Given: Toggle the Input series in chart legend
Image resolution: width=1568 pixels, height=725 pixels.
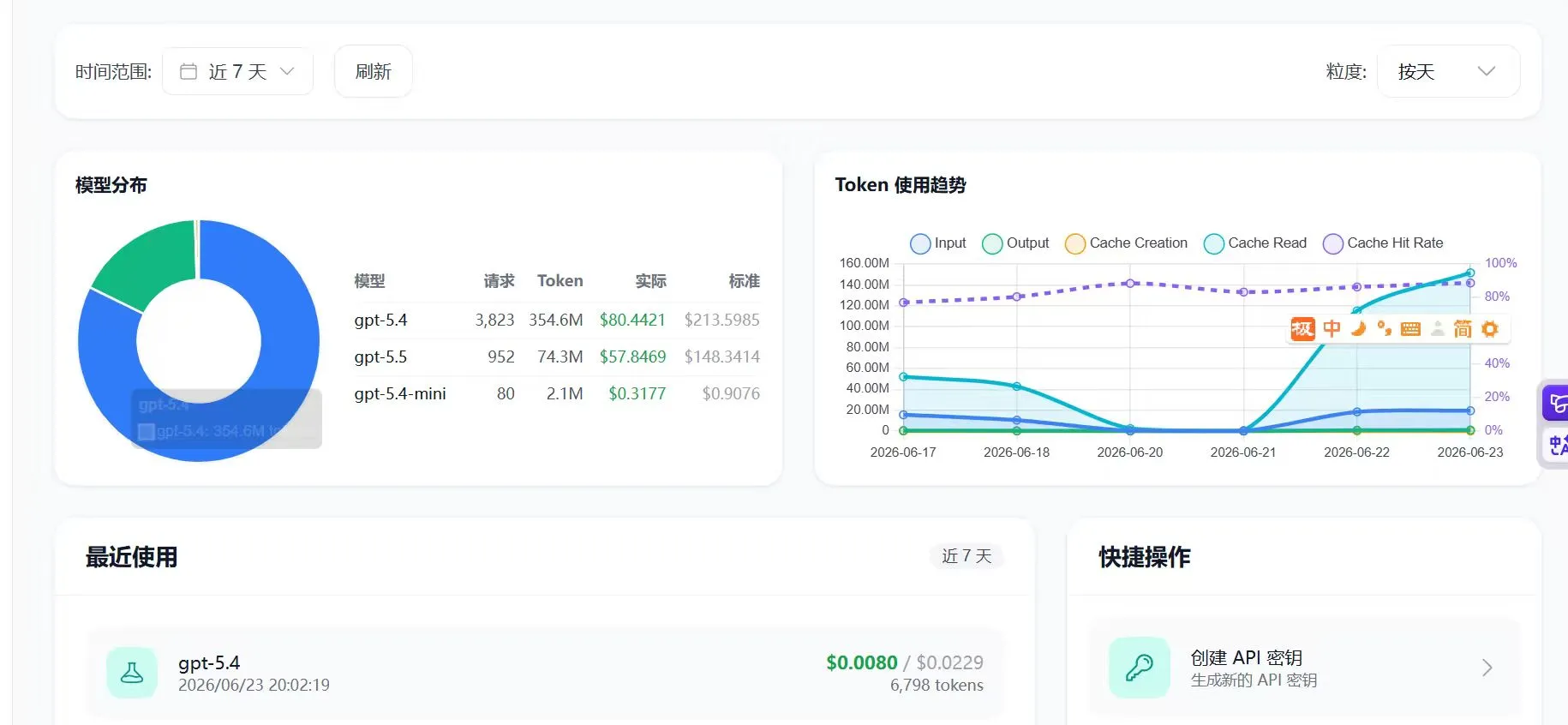Looking at the screenshot, I should pyautogui.click(x=938, y=243).
